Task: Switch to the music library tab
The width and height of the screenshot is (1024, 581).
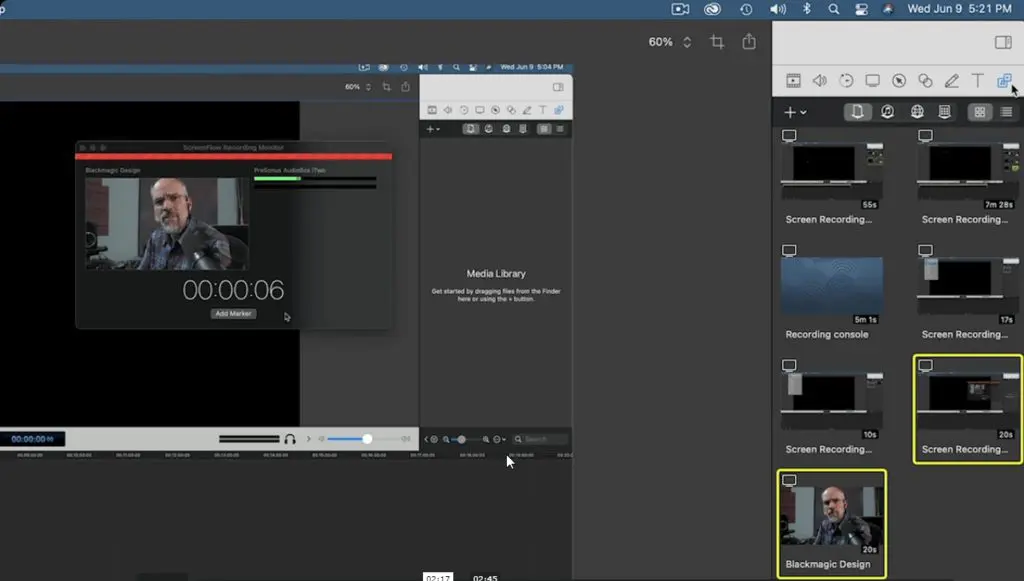Action: pyautogui.click(x=888, y=111)
